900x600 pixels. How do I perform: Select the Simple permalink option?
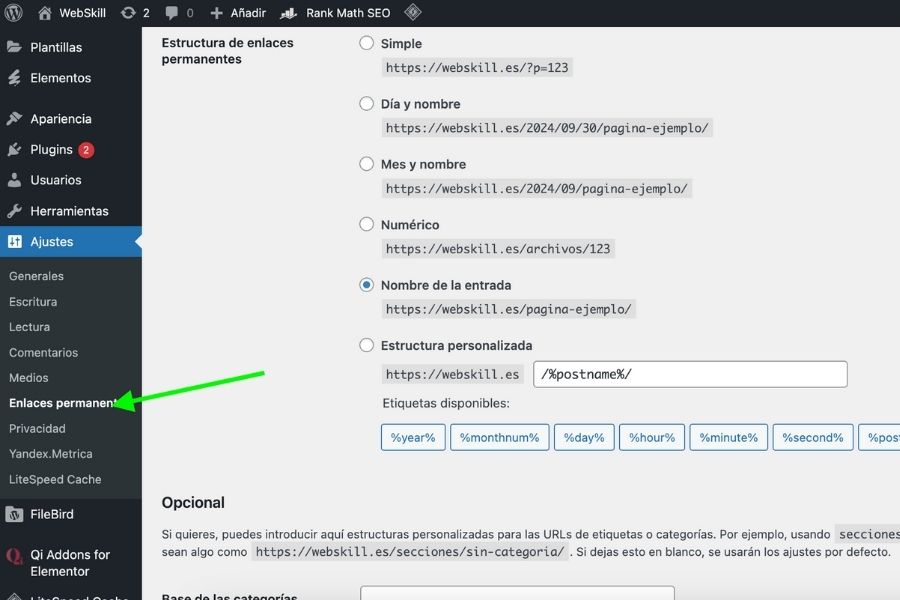point(366,43)
